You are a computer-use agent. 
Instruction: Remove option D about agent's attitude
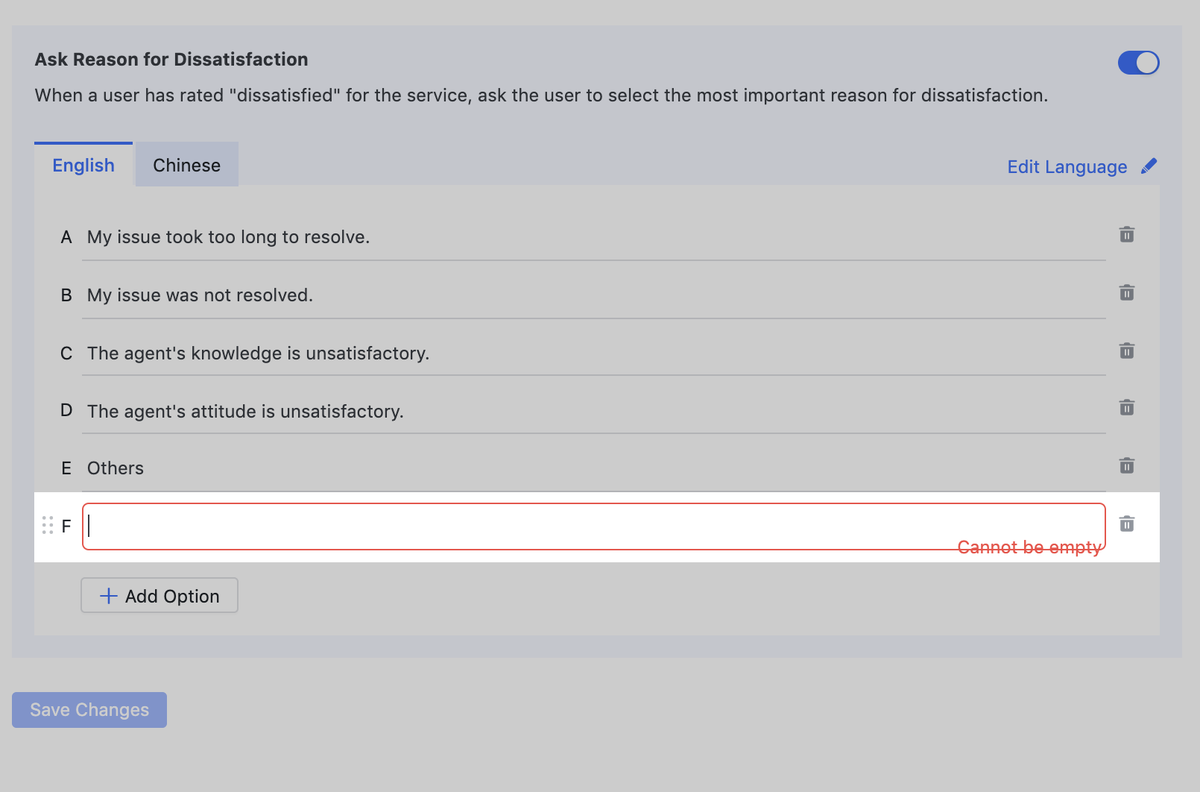1126,408
